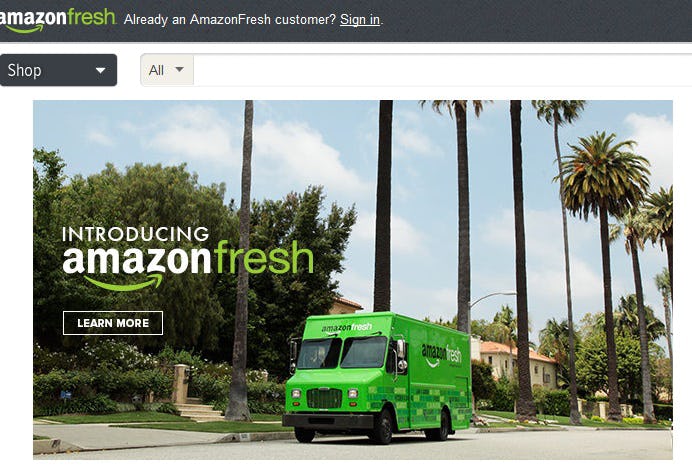This screenshot has width=692, height=466.
Task: Focus the search input field
Action: pyautogui.click(x=443, y=70)
